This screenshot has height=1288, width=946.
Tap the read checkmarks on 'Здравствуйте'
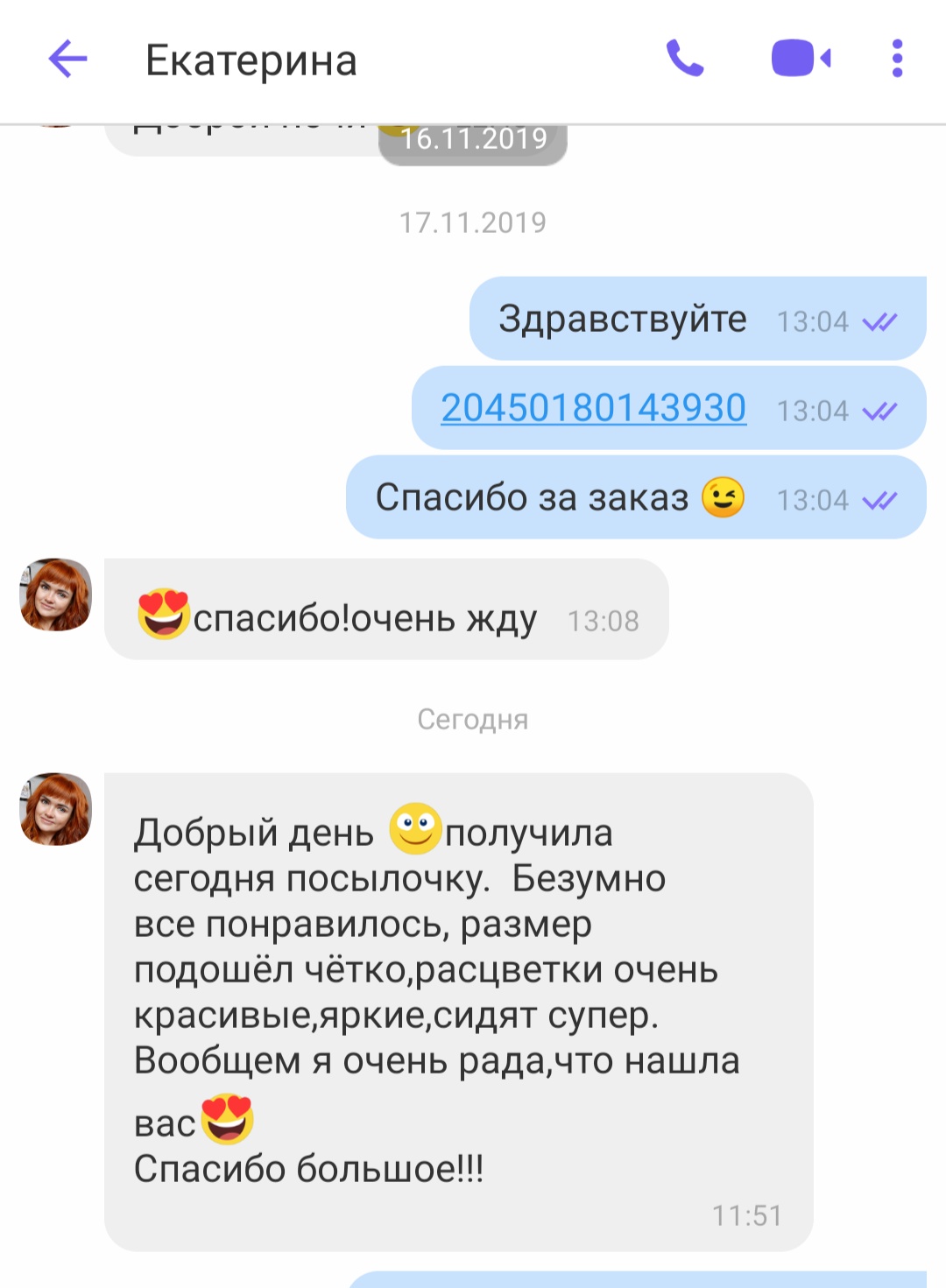[x=879, y=322]
